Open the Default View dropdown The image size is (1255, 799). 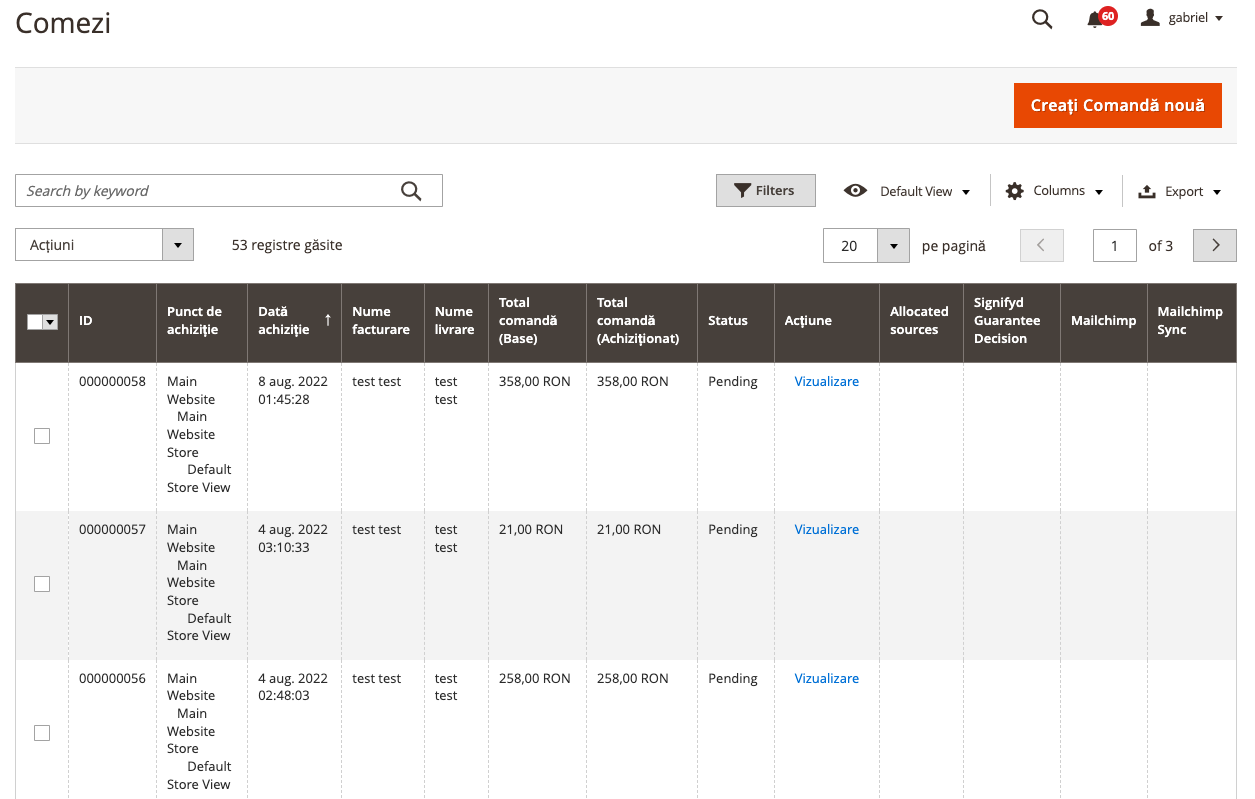pos(908,191)
